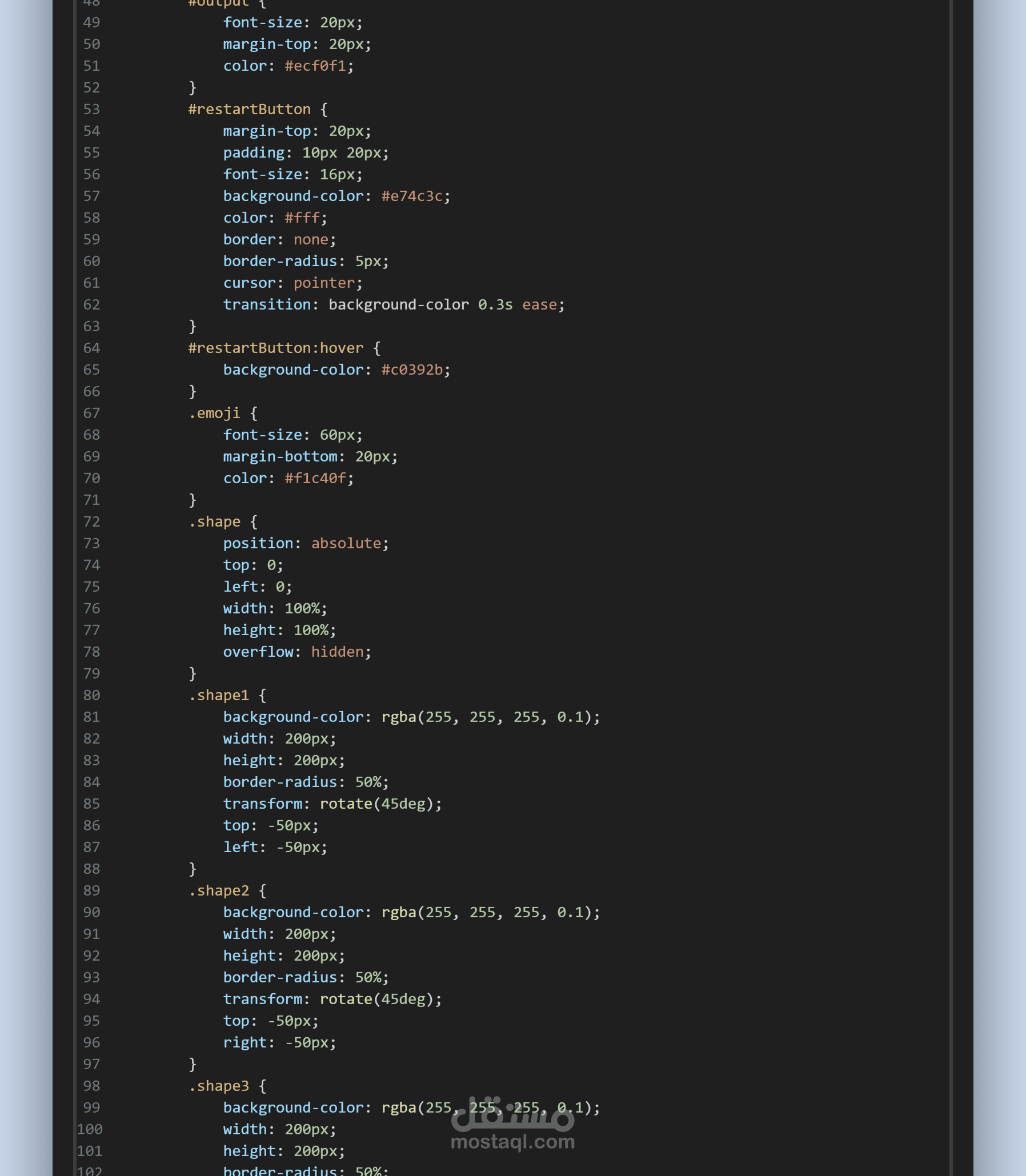
Task: Click the border none value
Action: tap(311, 240)
